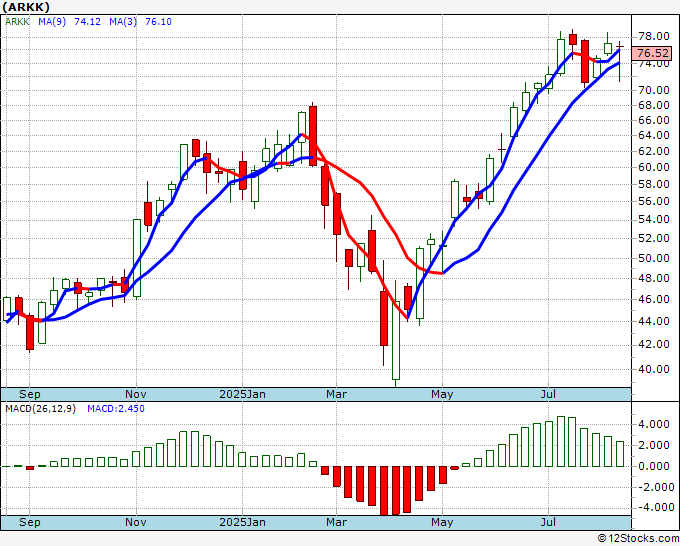
Task: Select the 48.00 price axis label
Action: [x=654, y=278]
